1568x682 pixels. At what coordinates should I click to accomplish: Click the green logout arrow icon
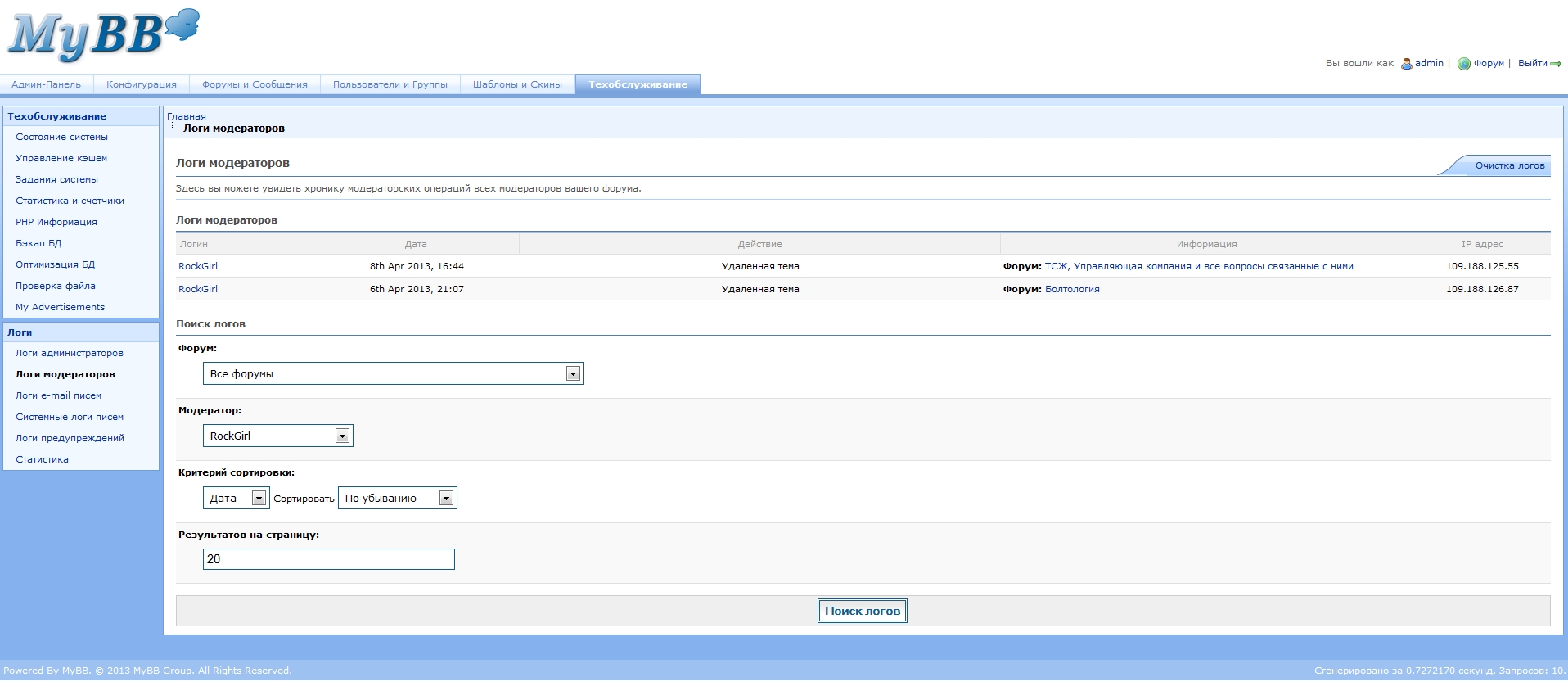1556,64
